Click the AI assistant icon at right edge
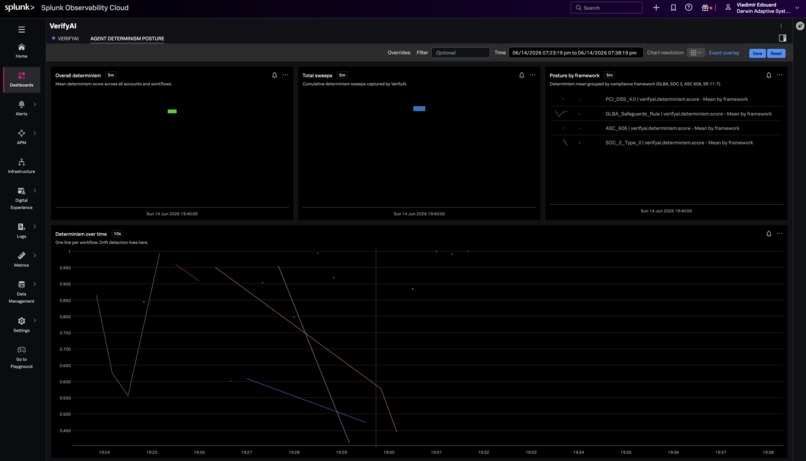The width and height of the screenshot is (806, 461). coord(800,26)
